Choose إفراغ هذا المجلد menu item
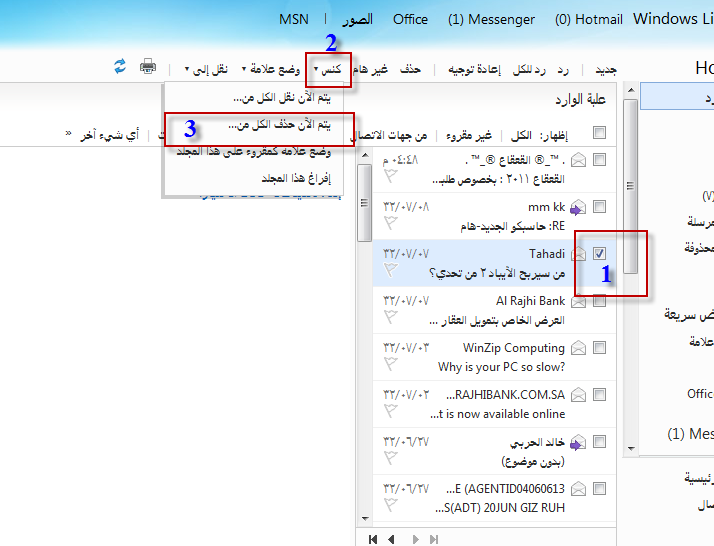 pyautogui.click(x=254, y=178)
